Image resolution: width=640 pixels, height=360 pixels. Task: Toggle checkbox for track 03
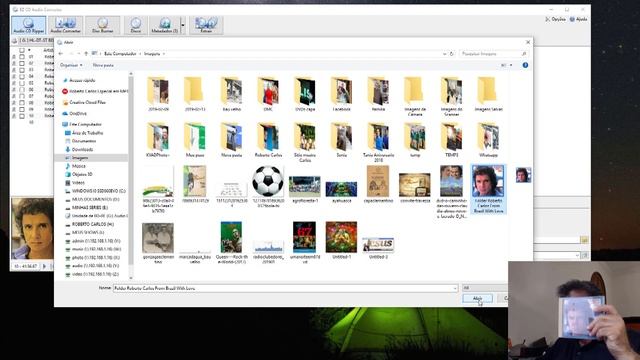(x=22, y=70)
